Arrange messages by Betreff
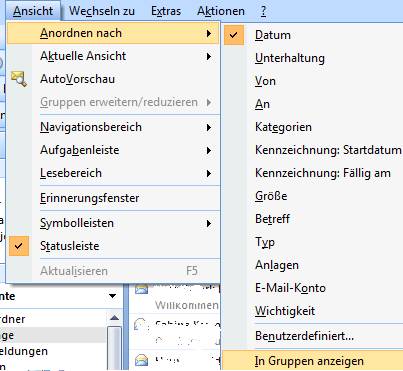This screenshot has width=403, height=371. [313, 219]
